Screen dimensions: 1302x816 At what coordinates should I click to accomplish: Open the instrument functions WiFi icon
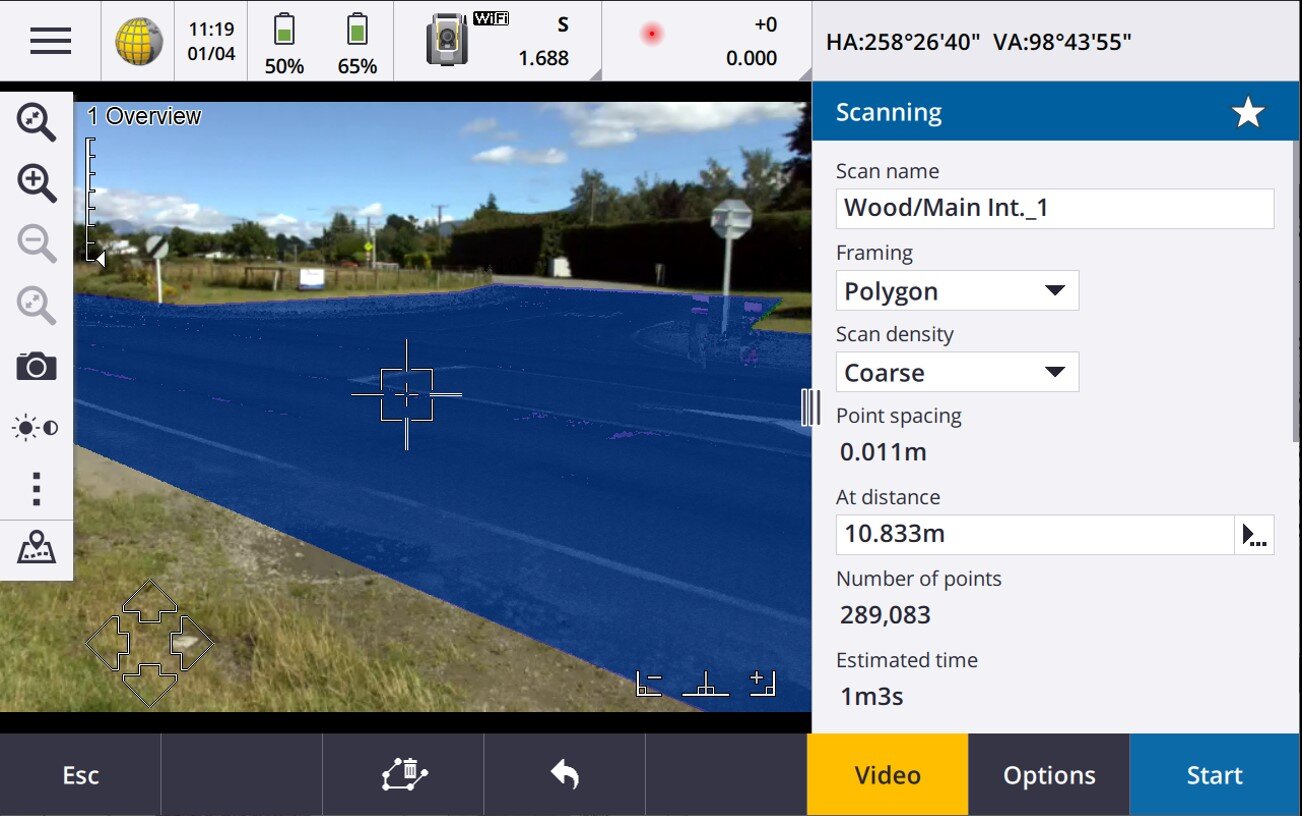[468, 40]
